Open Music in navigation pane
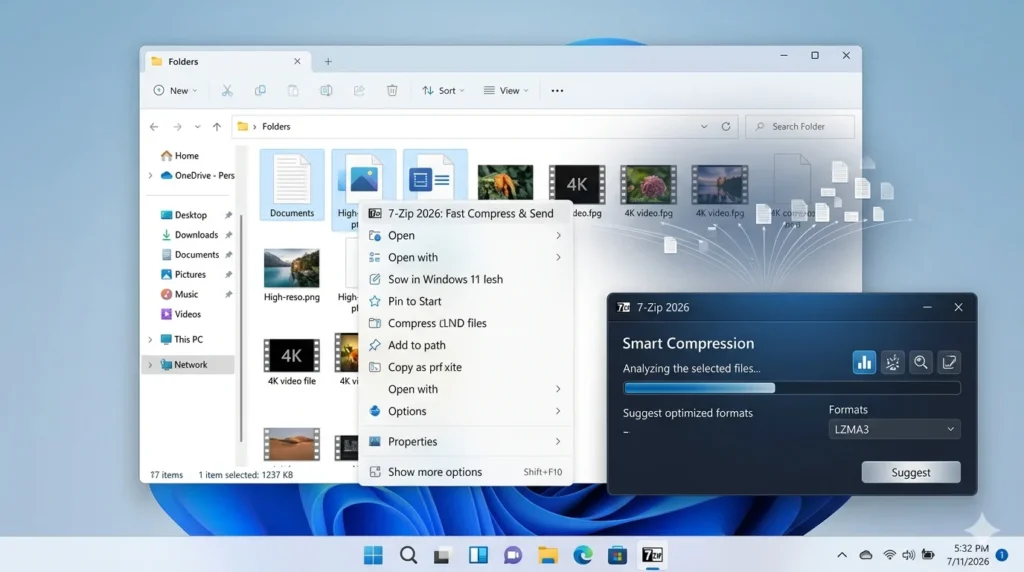 click(180, 294)
